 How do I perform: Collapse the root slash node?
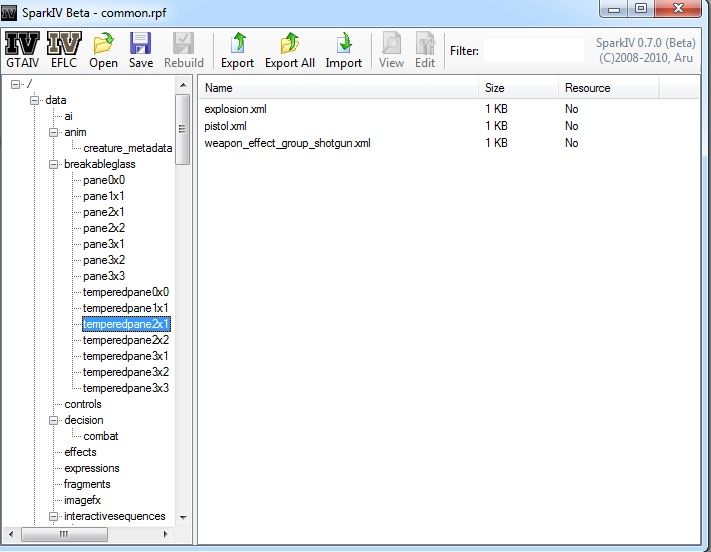(15, 84)
